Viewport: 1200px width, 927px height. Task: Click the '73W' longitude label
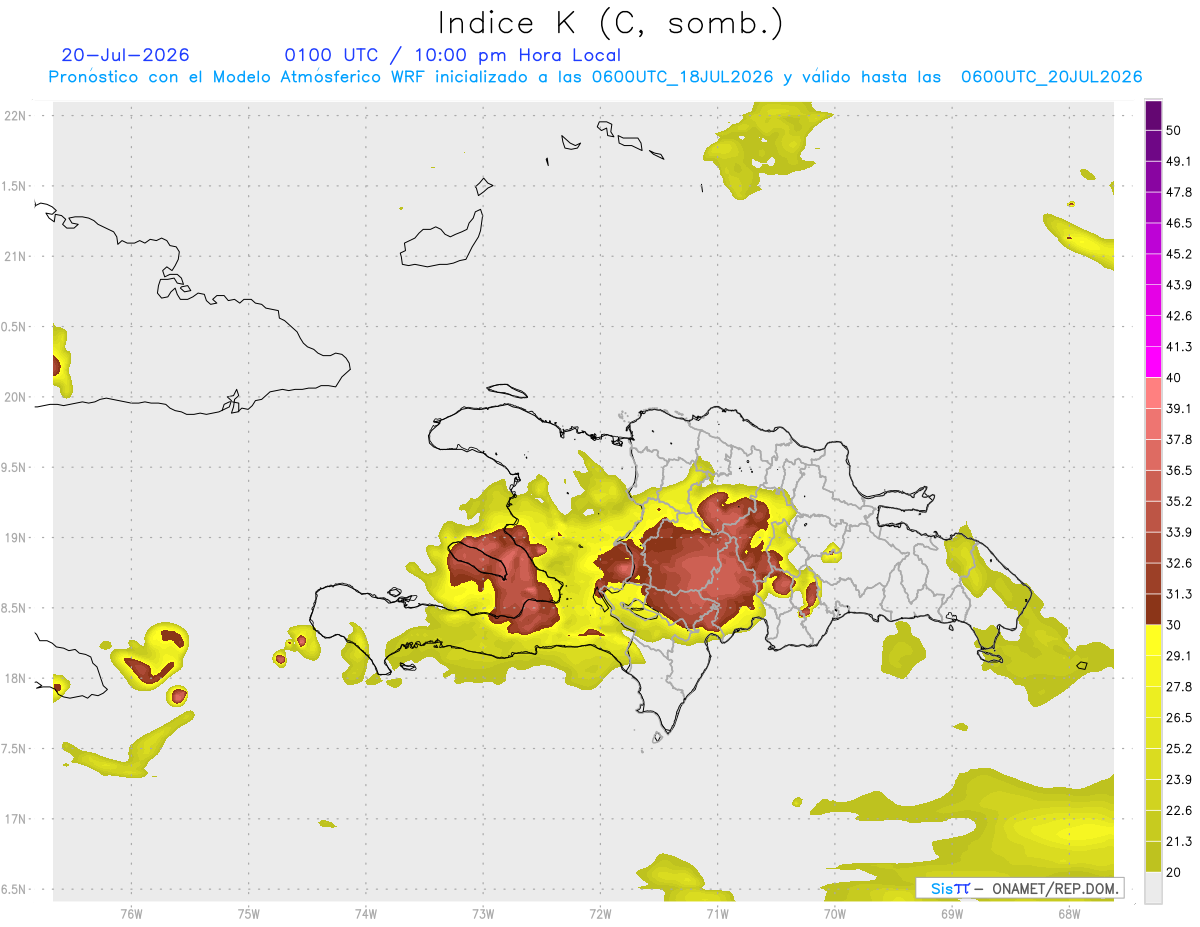pos(483,913)
